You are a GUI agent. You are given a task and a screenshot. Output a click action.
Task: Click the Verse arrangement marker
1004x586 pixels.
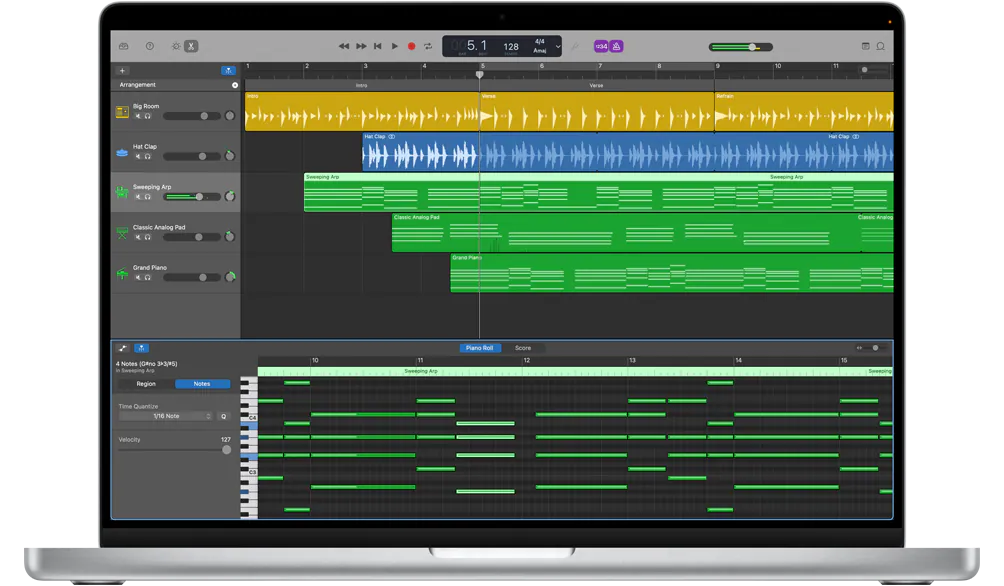click(597, 85)
